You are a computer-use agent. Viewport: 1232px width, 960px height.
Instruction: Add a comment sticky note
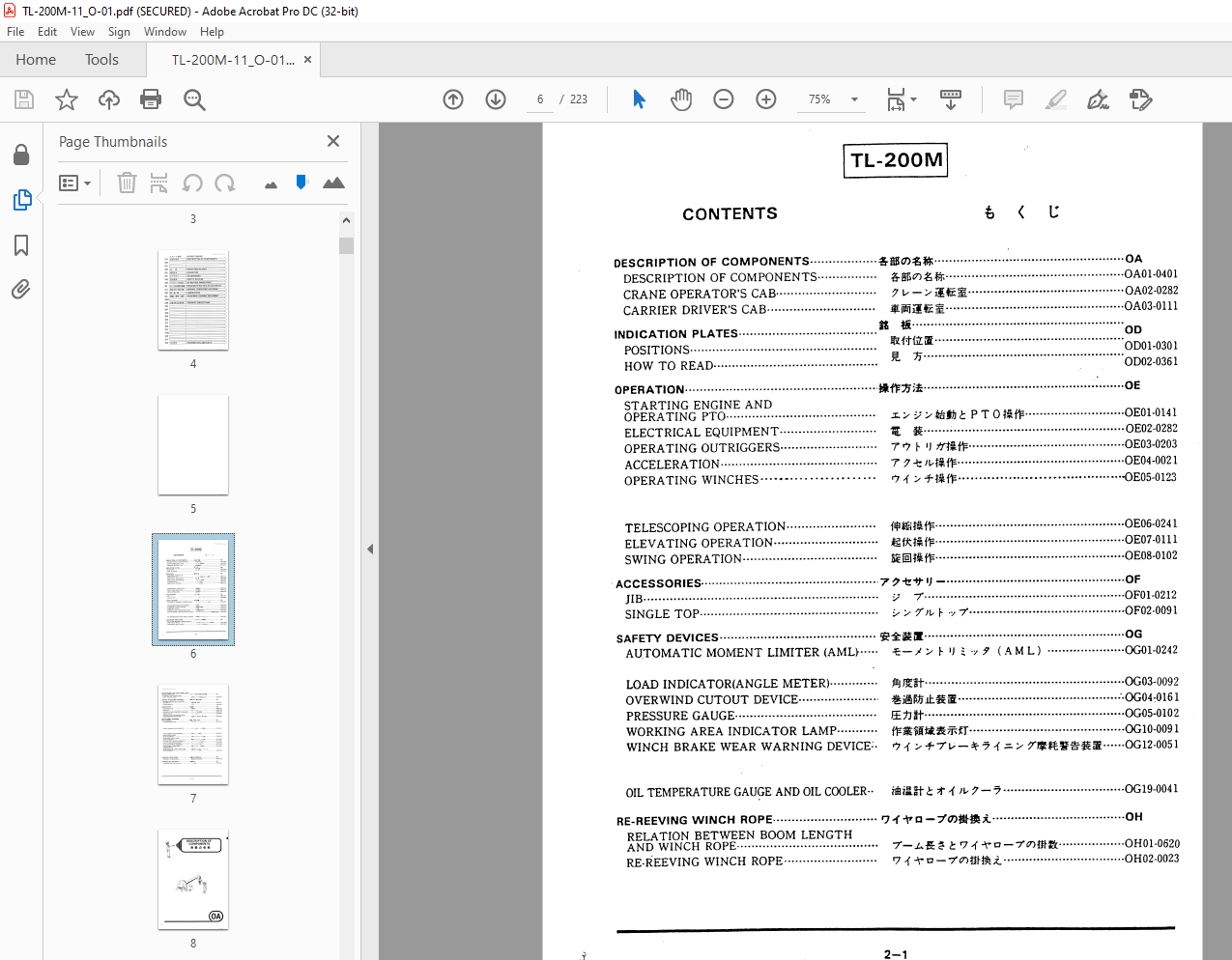point(1014,99)
